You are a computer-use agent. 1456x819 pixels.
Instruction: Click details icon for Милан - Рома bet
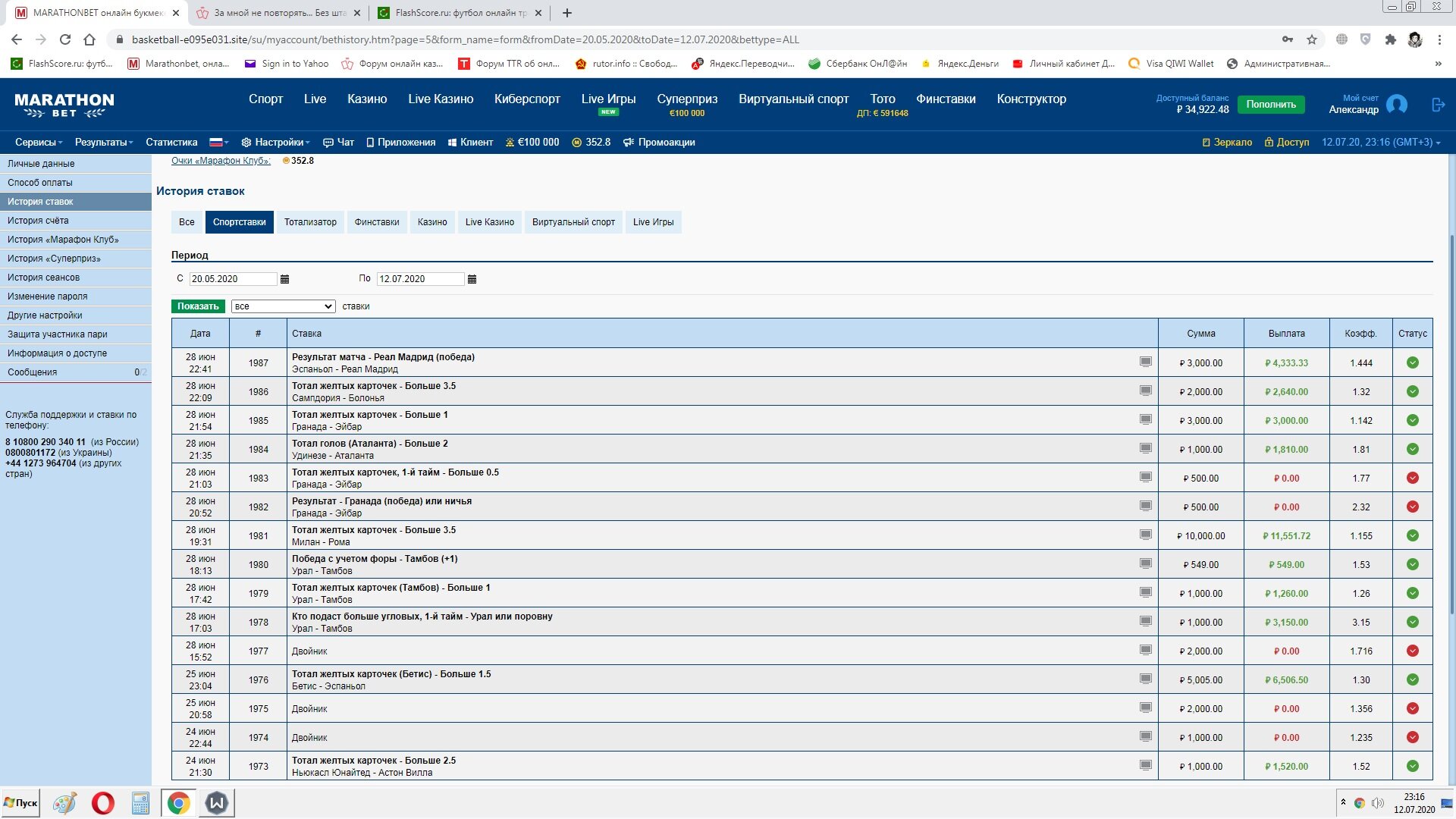(1145, 535)
